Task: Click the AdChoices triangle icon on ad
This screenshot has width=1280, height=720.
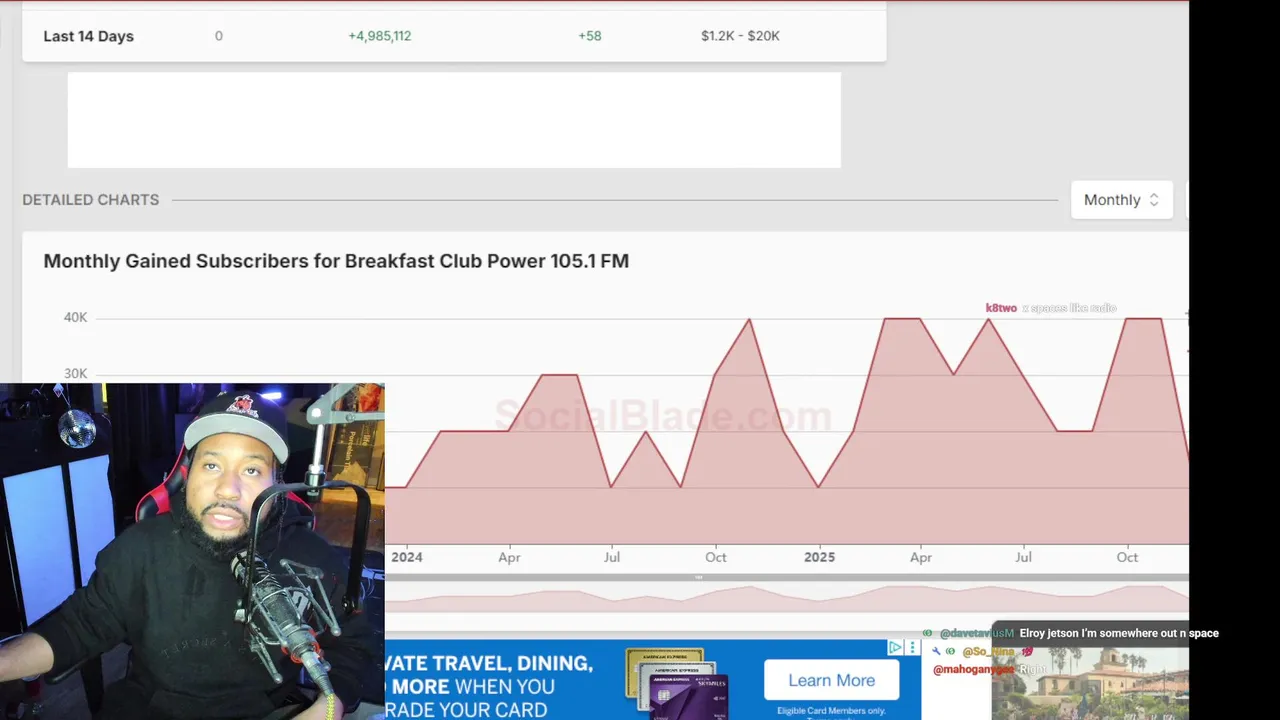Action: point(896,648)
